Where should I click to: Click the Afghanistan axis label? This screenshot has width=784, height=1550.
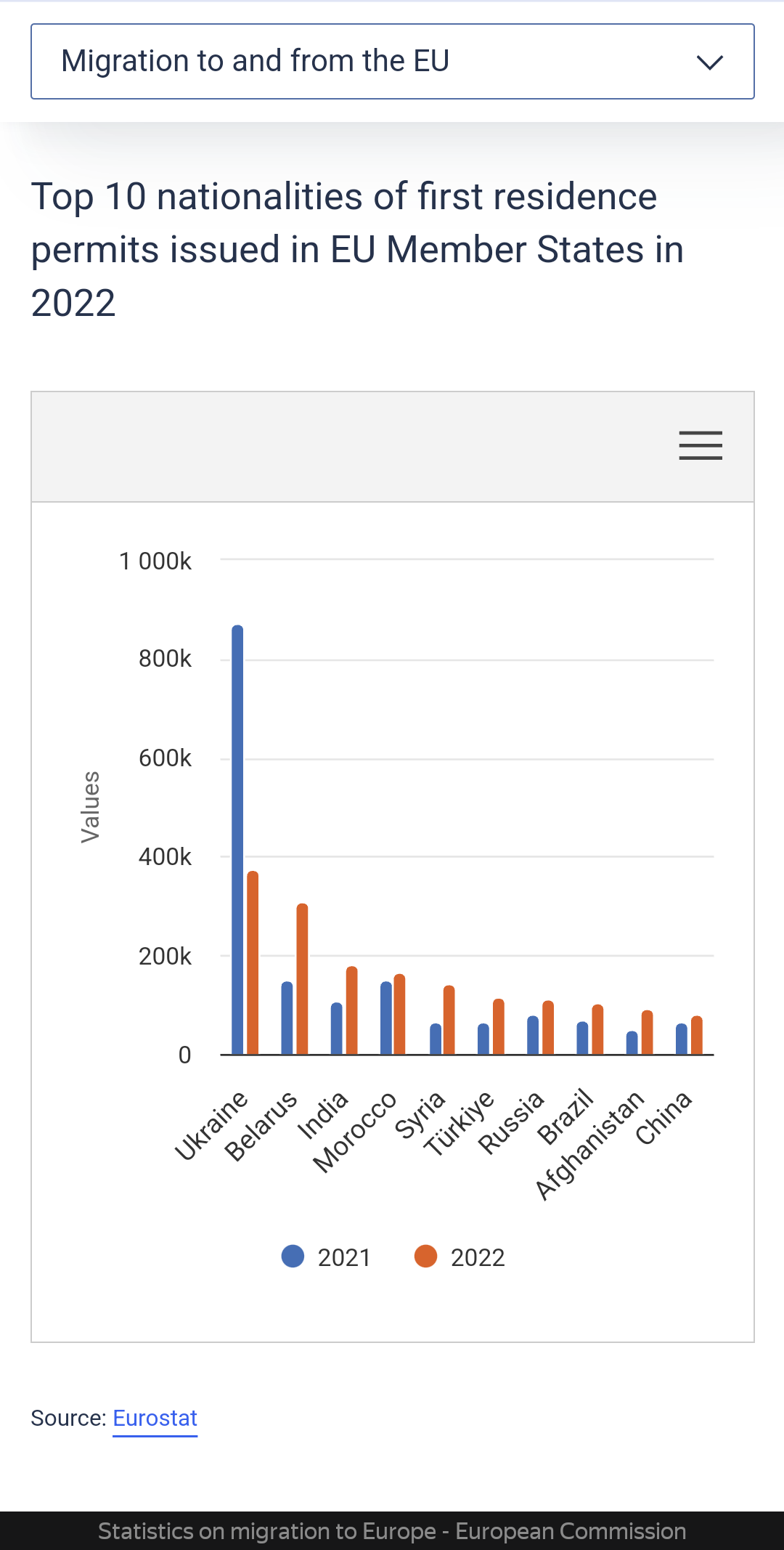pos(589,1145)
